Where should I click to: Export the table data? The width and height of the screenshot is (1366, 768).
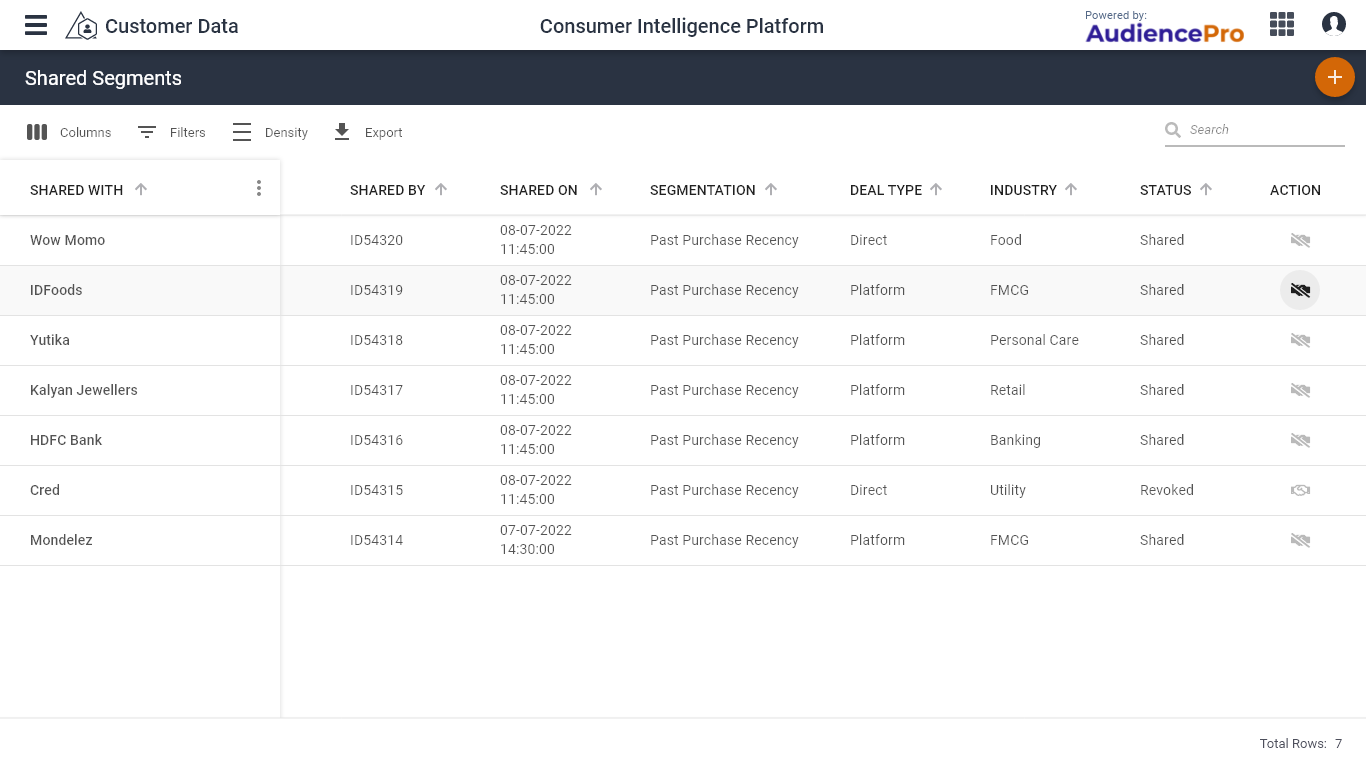pos(367,132)
